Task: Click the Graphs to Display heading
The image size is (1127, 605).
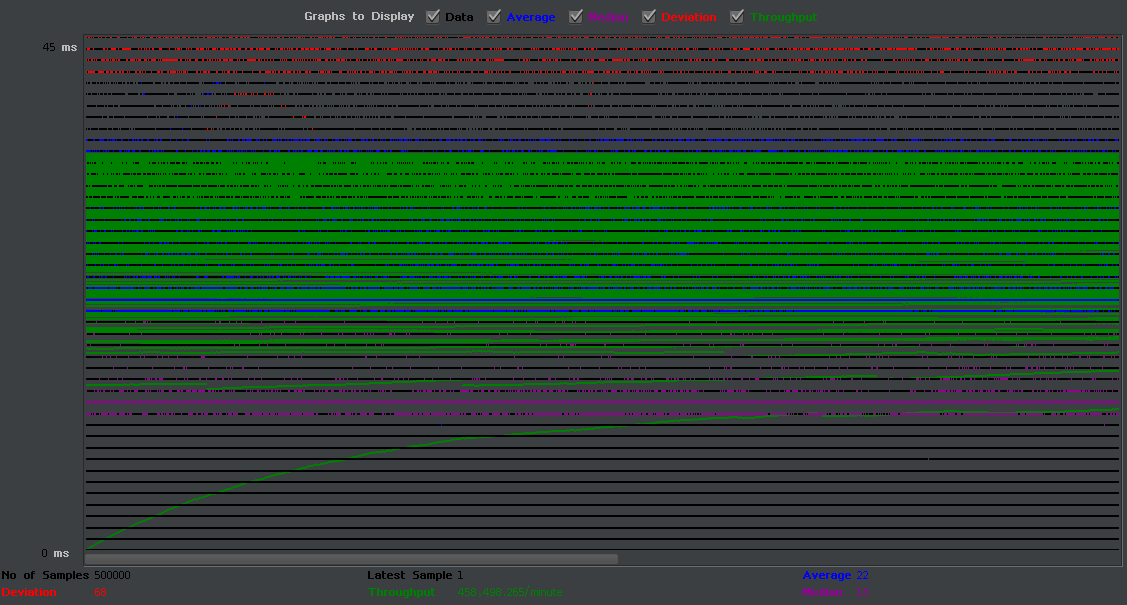Action: (x=359, y=17)
